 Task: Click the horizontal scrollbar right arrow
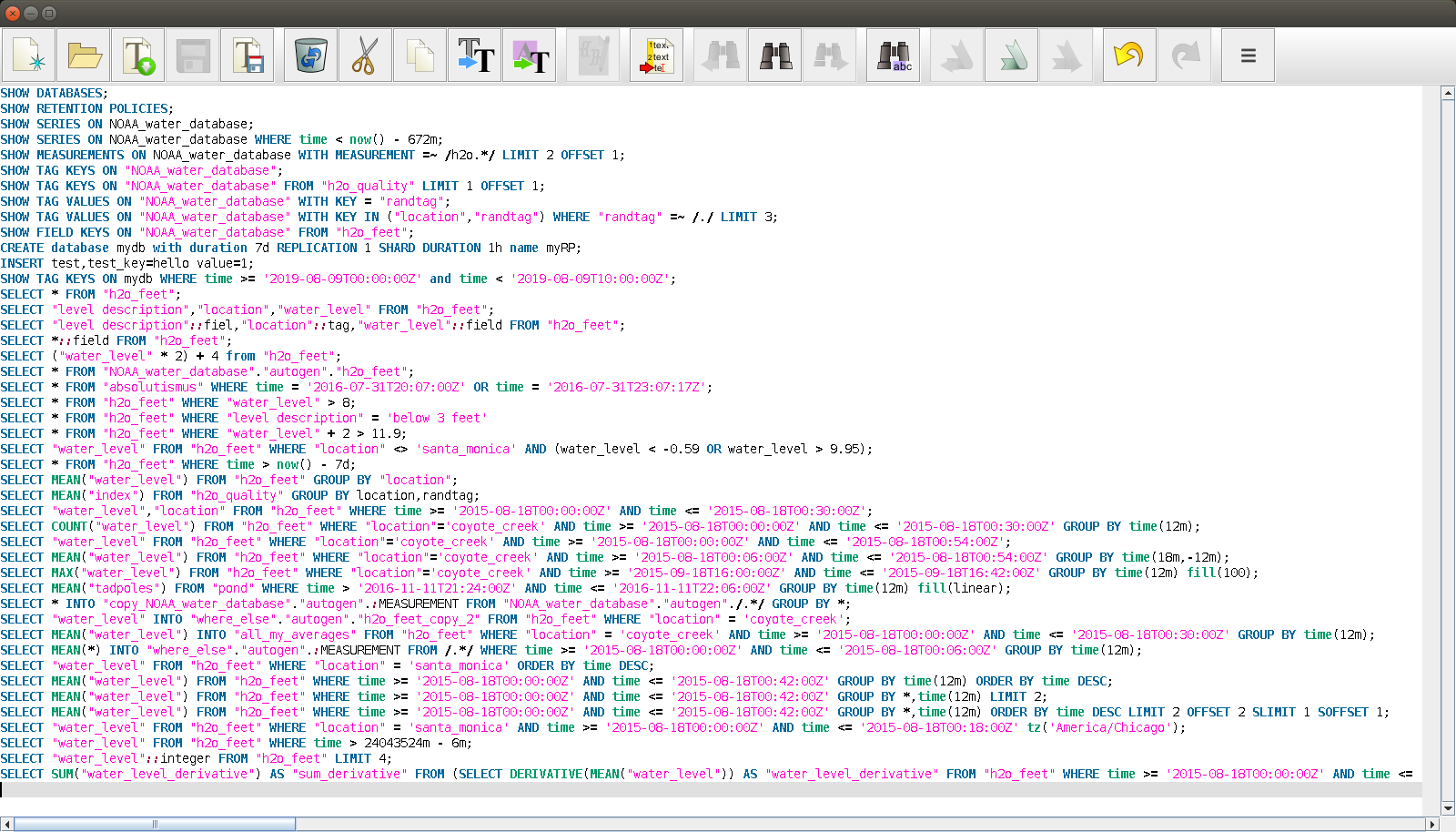coord(1433,825)
